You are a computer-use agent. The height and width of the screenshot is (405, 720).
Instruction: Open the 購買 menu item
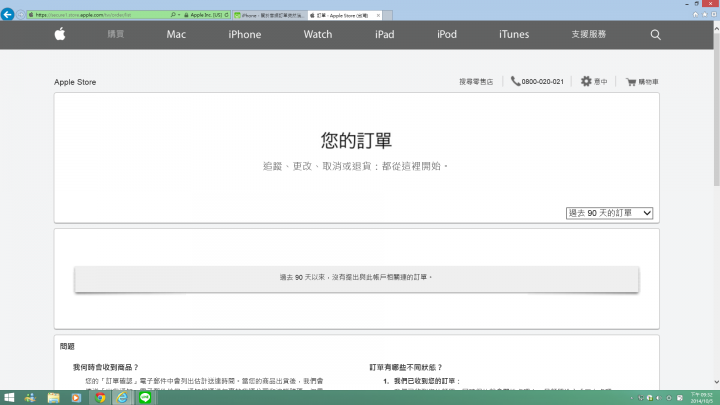pyautogui.click(x=116, y=34)
